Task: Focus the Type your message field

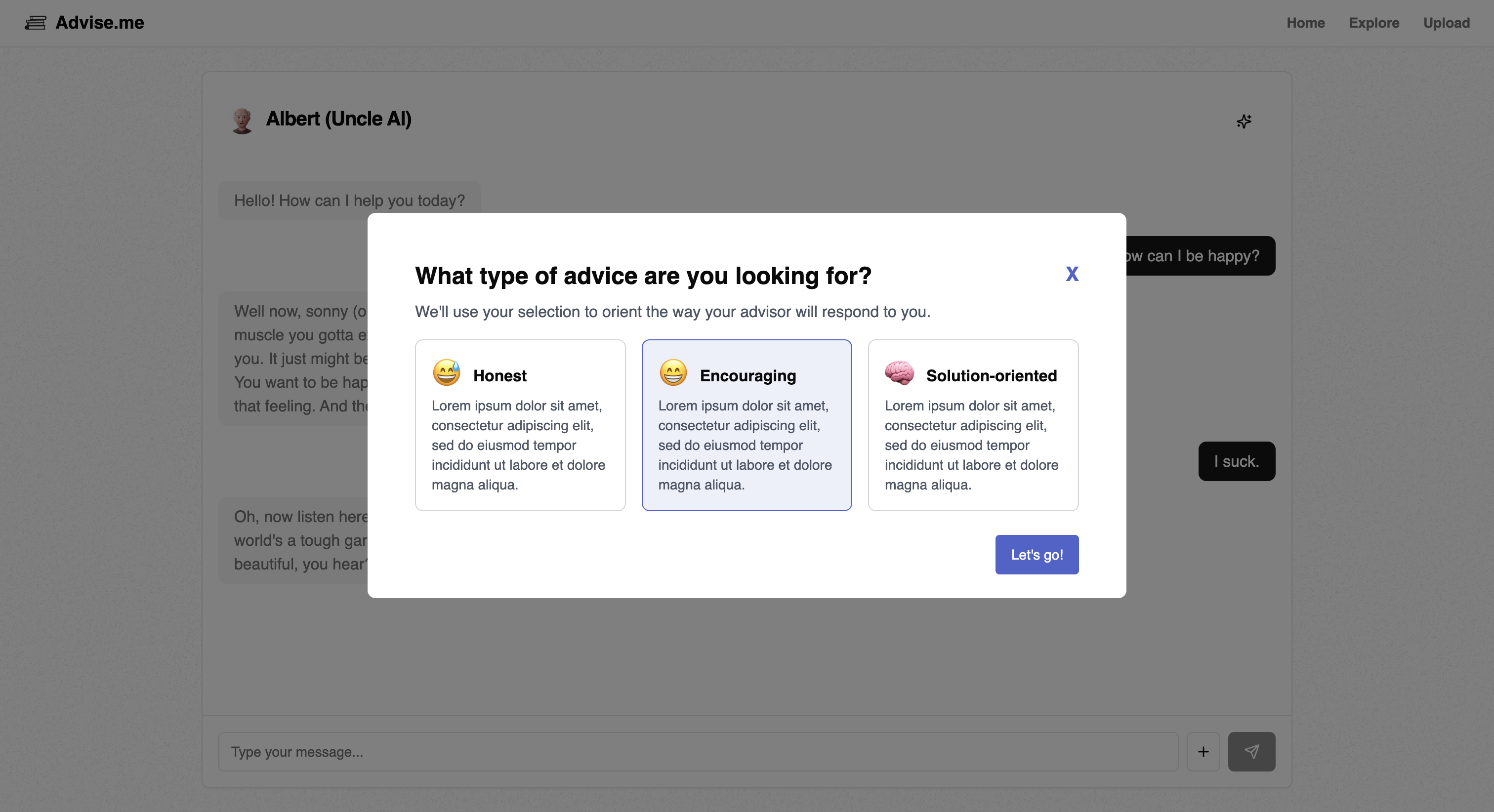Action: tap(697, 752)
